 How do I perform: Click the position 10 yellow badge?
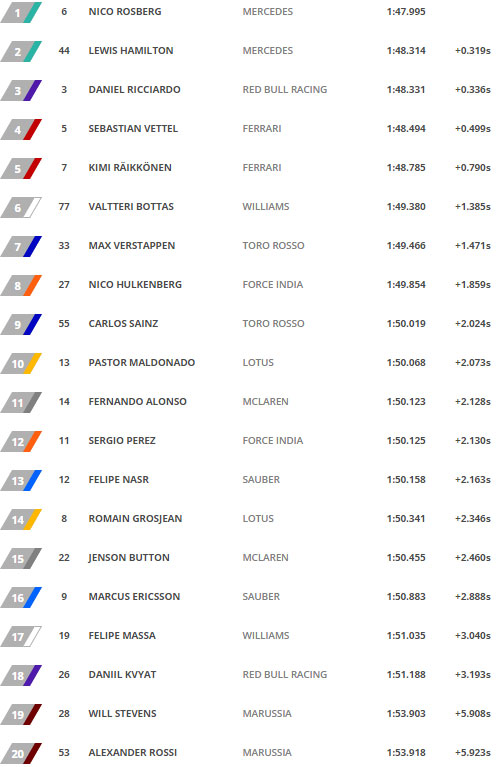[21, 363]
